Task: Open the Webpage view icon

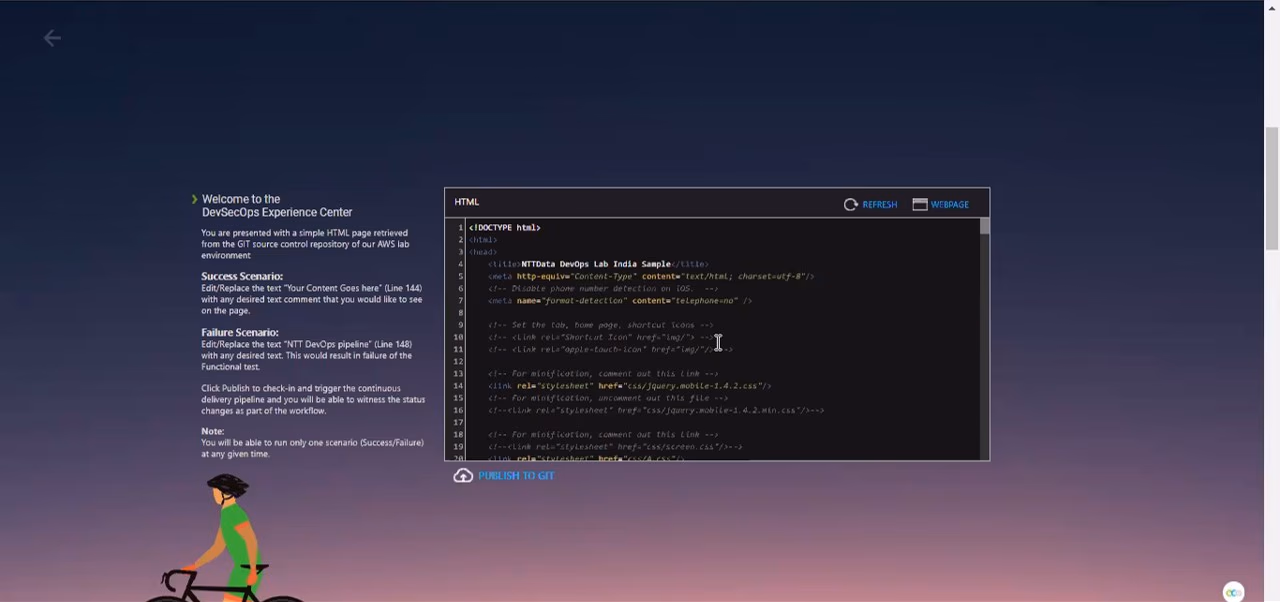Action: (x=920, y=204)
